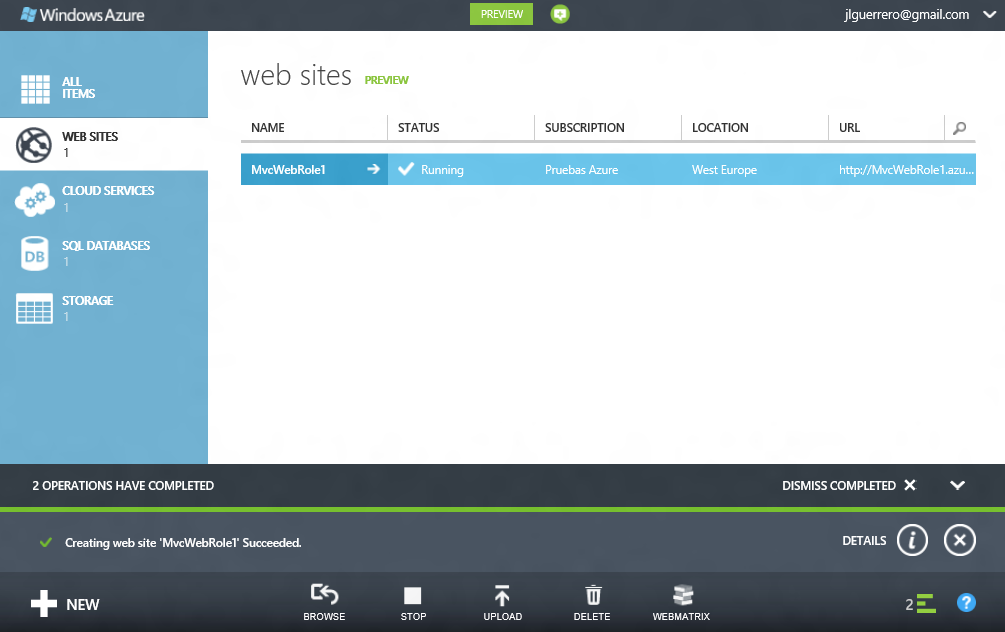Collapse the operations notification panel
Image resolution: width=1005 pixels, height=632 pixels.
click(x=957, y=485)
